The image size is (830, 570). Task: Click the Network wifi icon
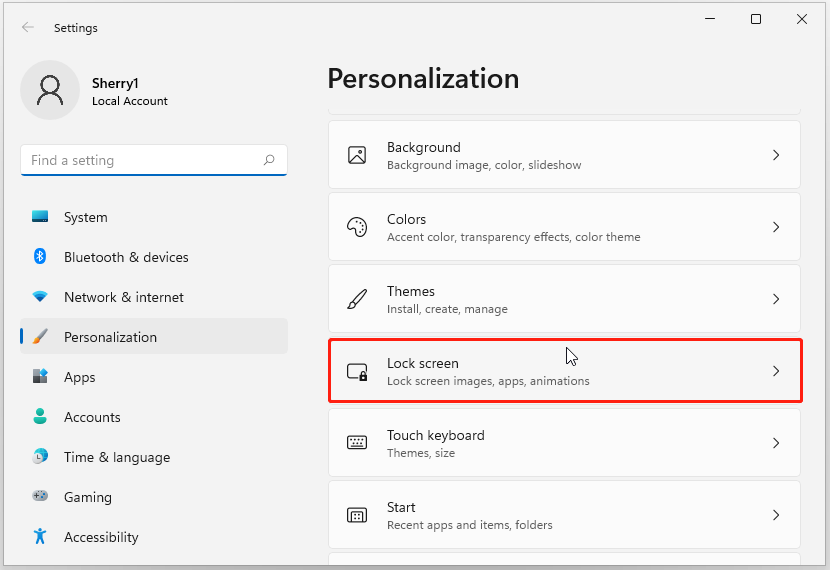(x=40, y=297)
